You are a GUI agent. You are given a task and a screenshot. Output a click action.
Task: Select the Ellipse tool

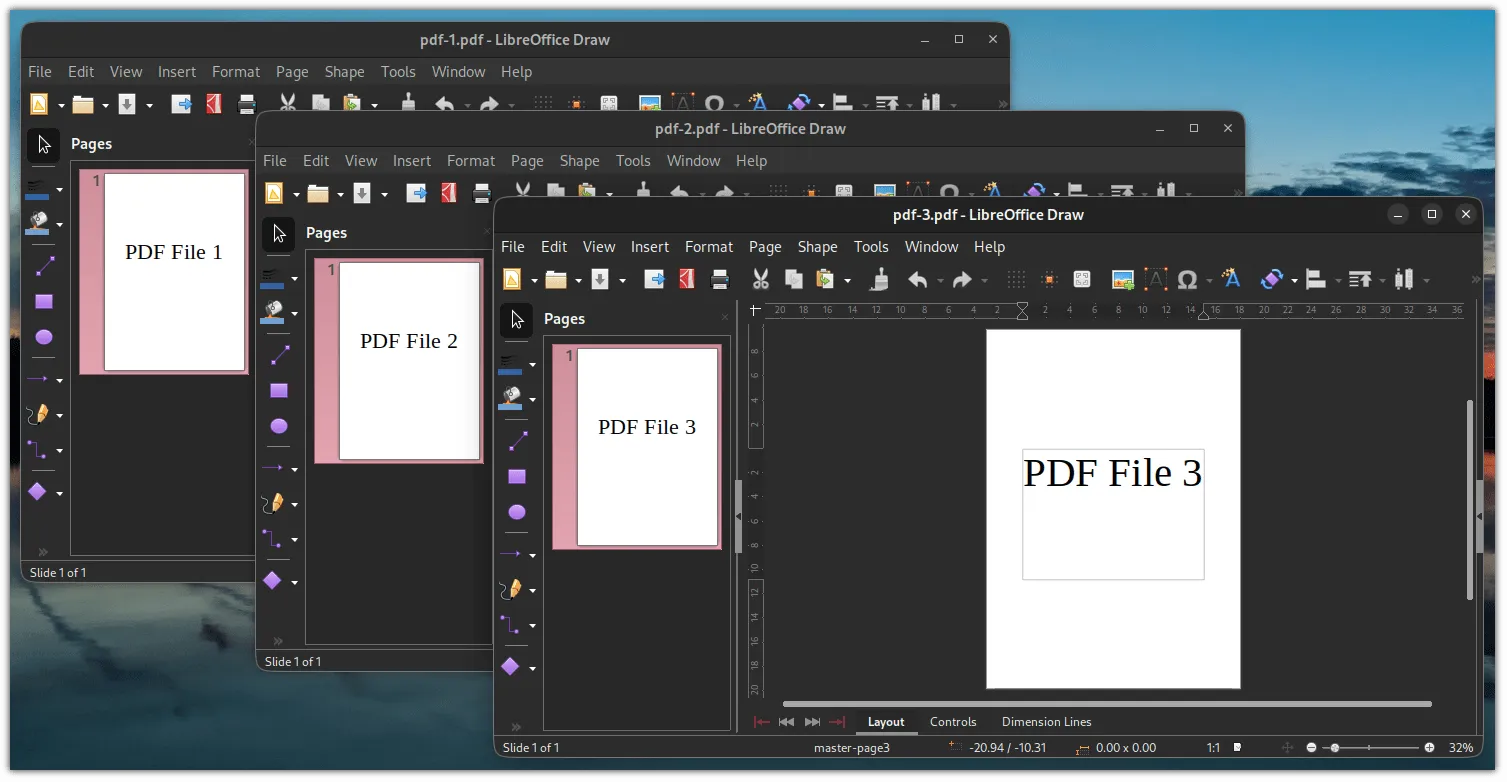click(x=517, y=512)
